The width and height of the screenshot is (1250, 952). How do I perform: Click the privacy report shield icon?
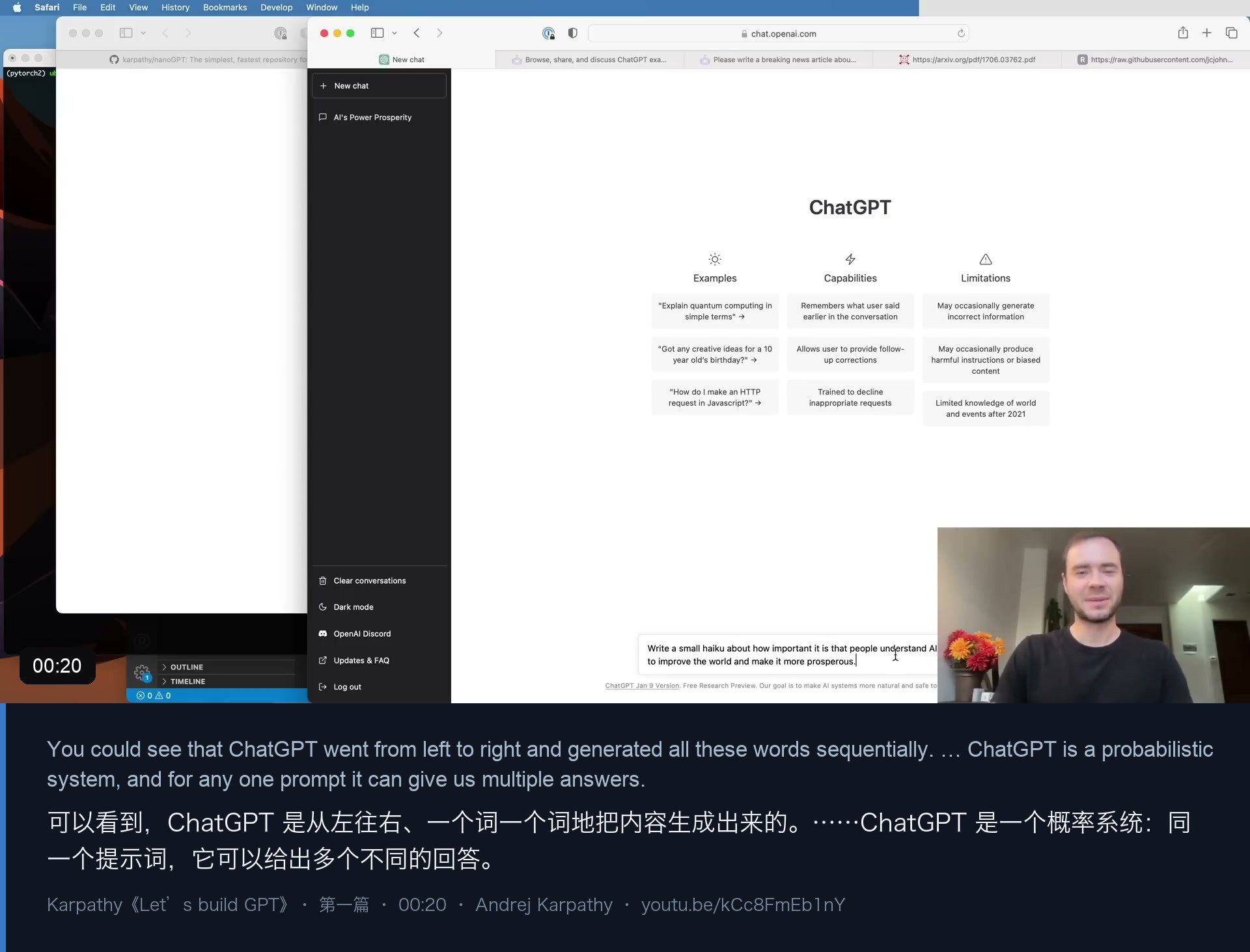pyautogui.click(x=548, y=33)
